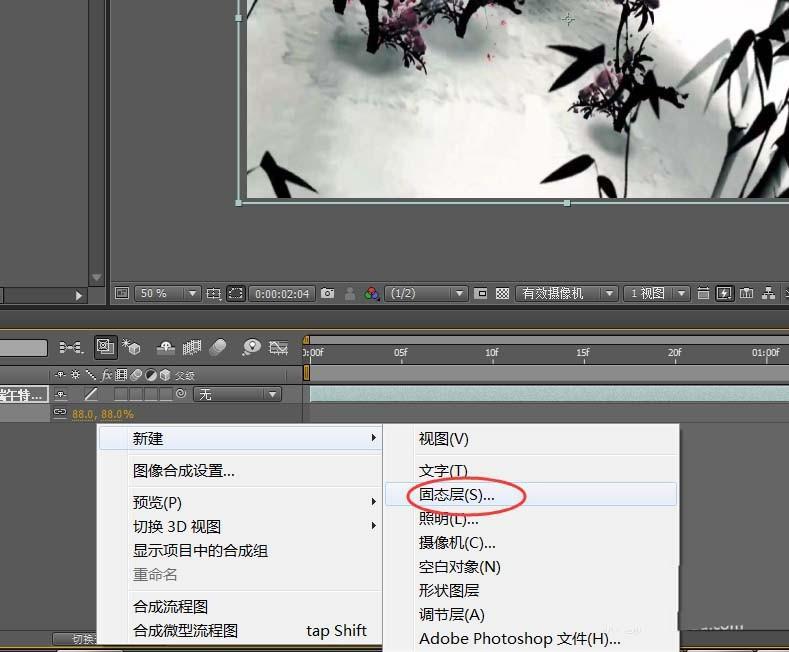Click the 3D layer cube header icon

165,375
